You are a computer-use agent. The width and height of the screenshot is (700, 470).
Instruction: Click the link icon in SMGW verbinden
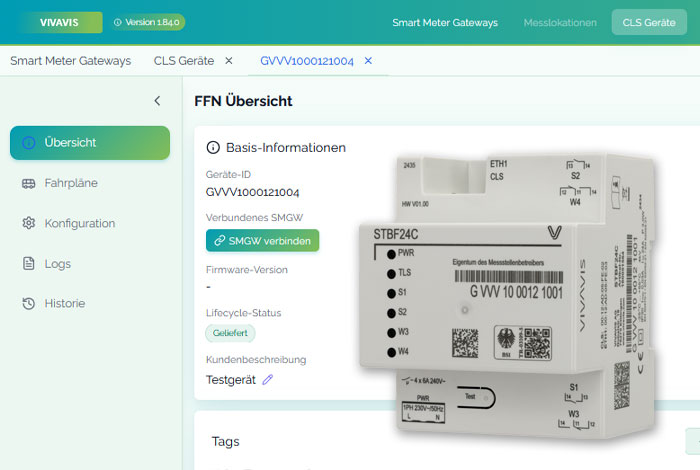(219, 241)
